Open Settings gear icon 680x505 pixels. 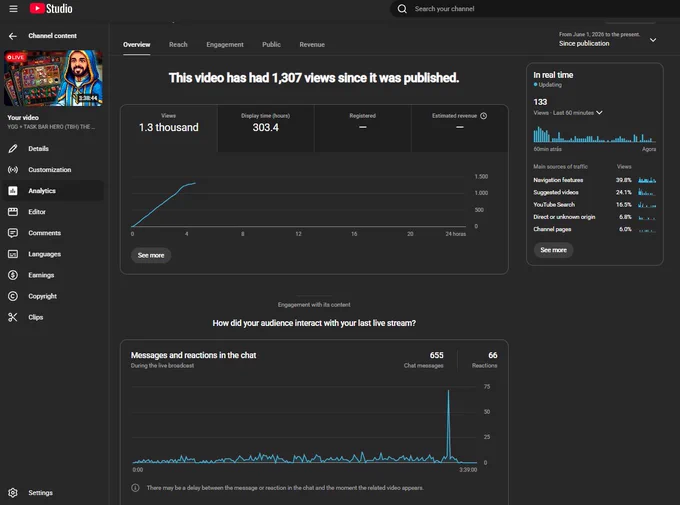(13, 493)
